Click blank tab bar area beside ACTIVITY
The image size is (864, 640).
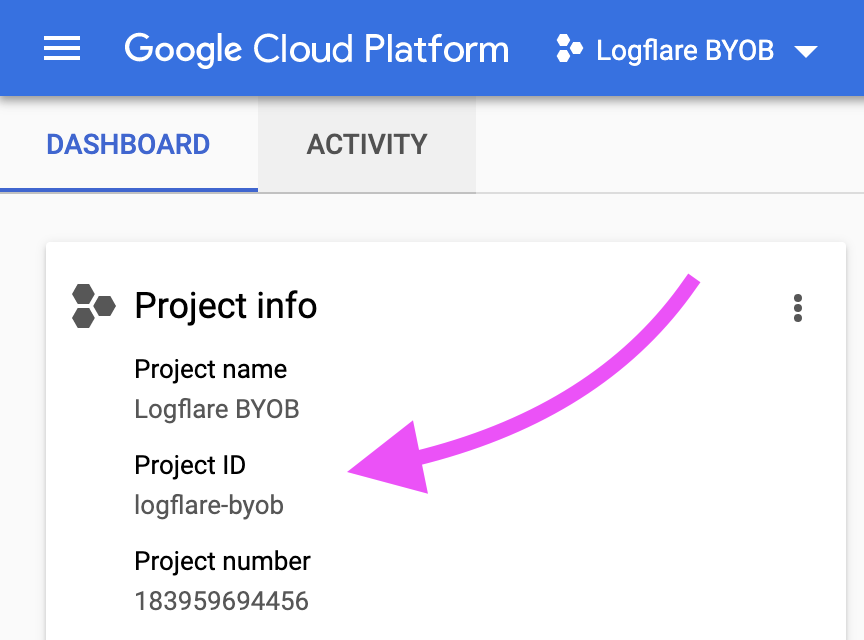[x=669, y=145]
